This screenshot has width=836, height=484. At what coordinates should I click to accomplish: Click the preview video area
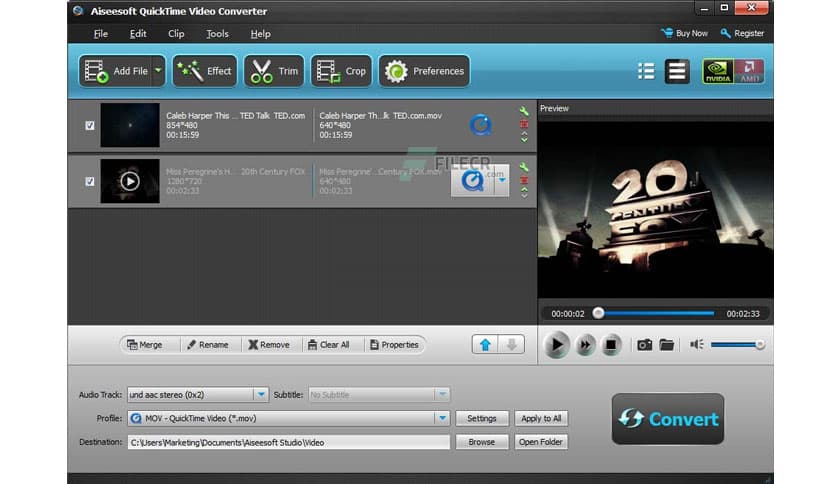(x=655, y=209)
